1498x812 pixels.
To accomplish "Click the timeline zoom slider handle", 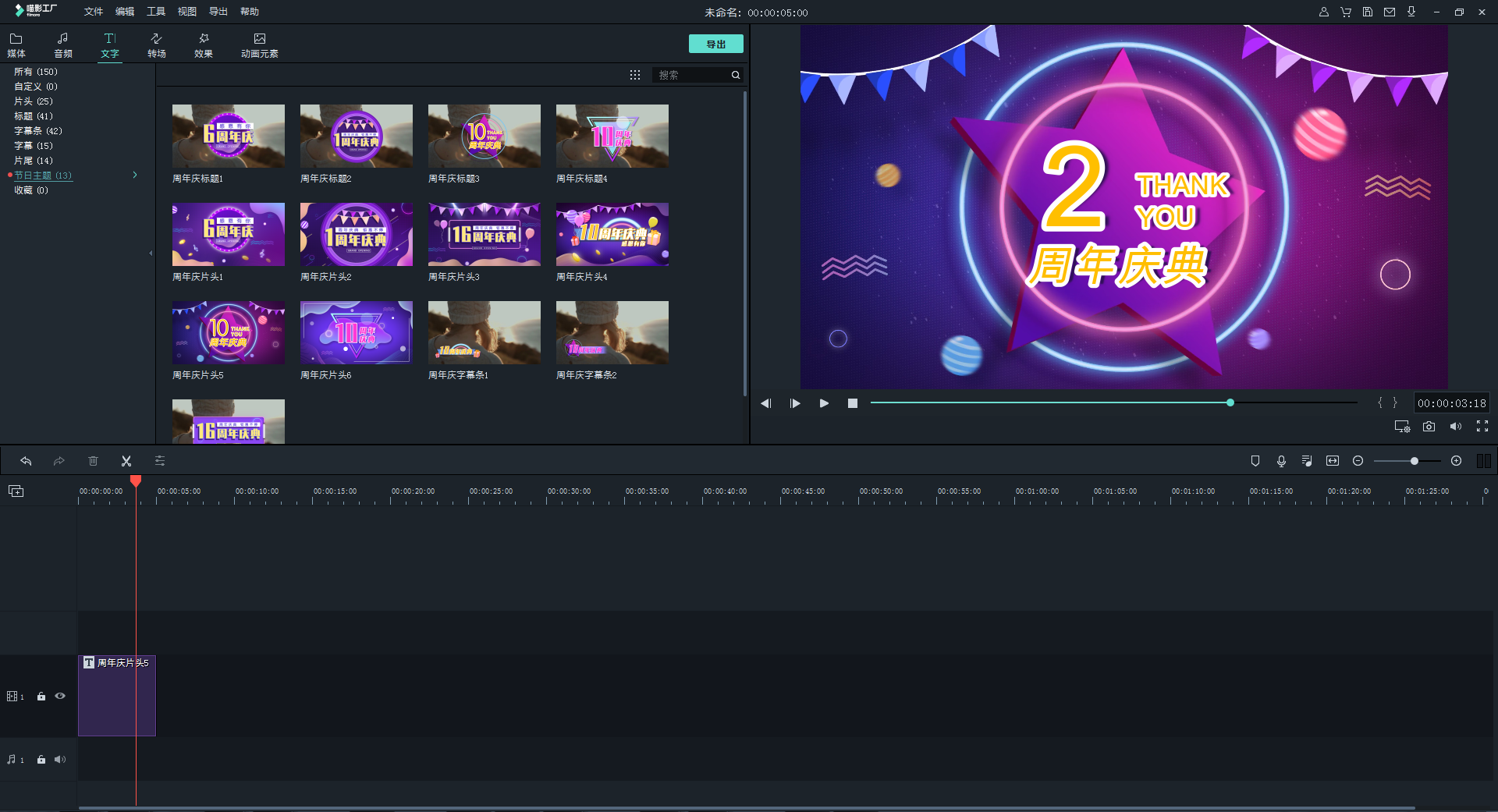I will point(1414,461).
